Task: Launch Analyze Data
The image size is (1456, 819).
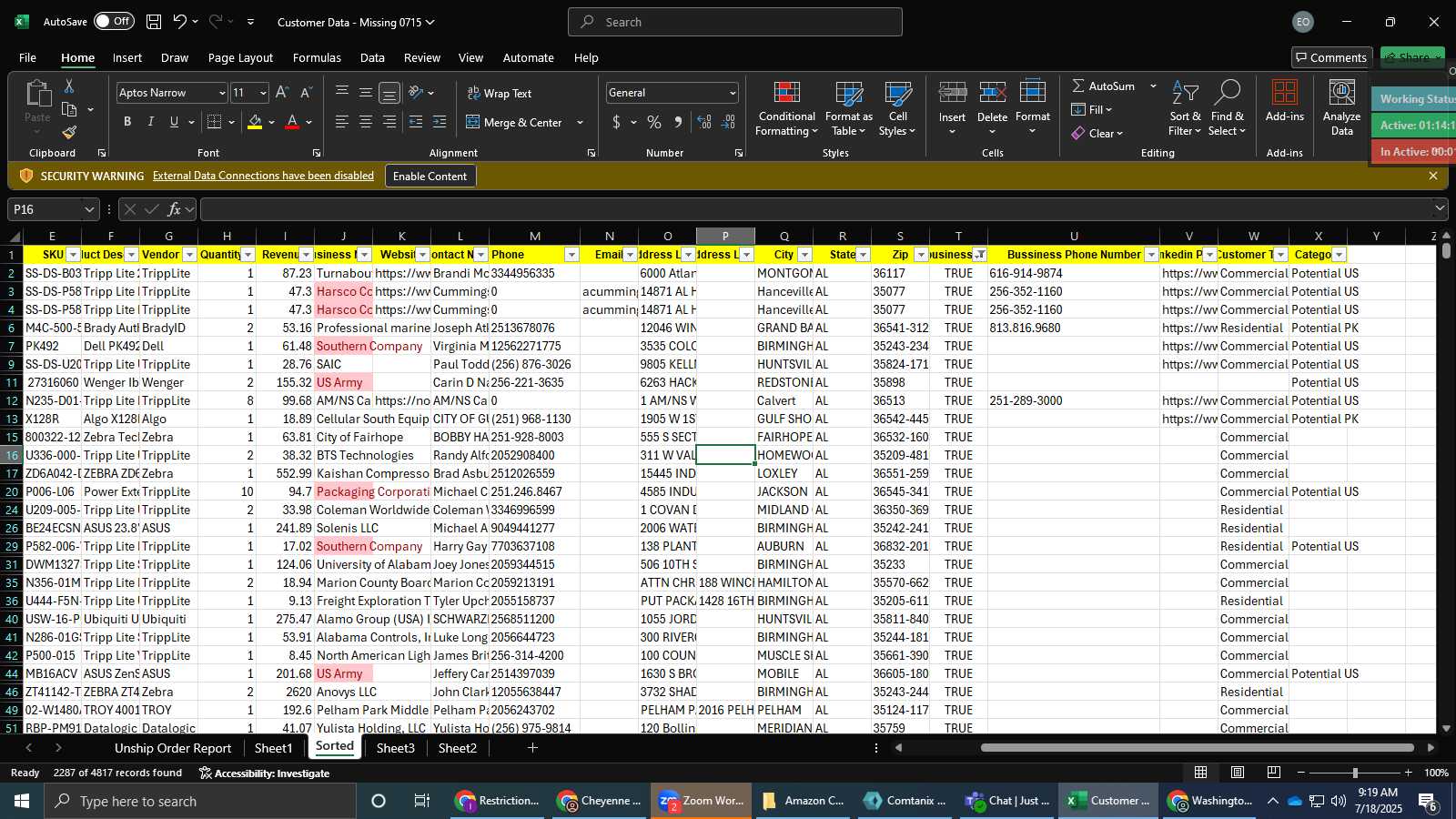Action: 1341,109
